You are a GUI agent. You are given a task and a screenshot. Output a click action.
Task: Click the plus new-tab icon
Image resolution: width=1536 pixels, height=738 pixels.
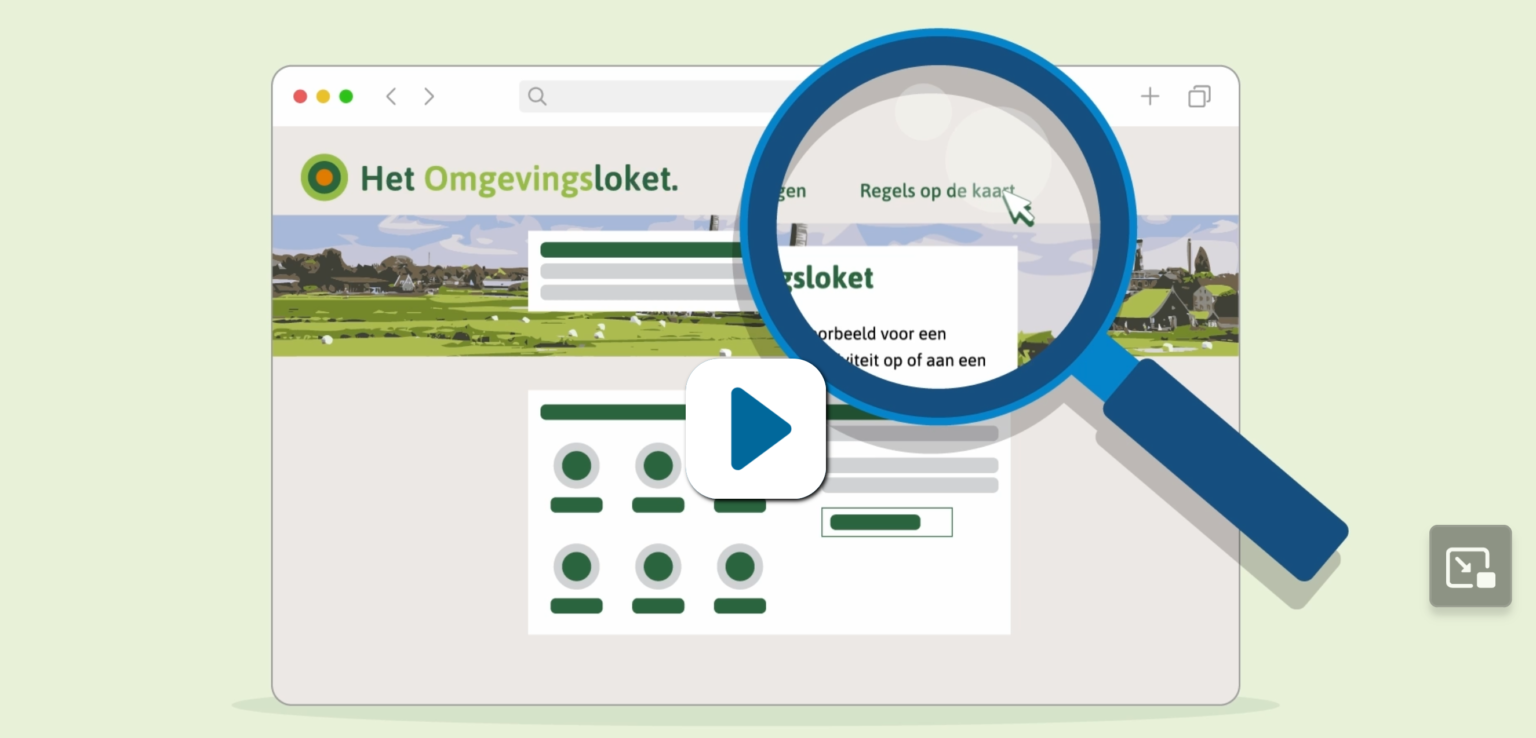point(1150,97)
